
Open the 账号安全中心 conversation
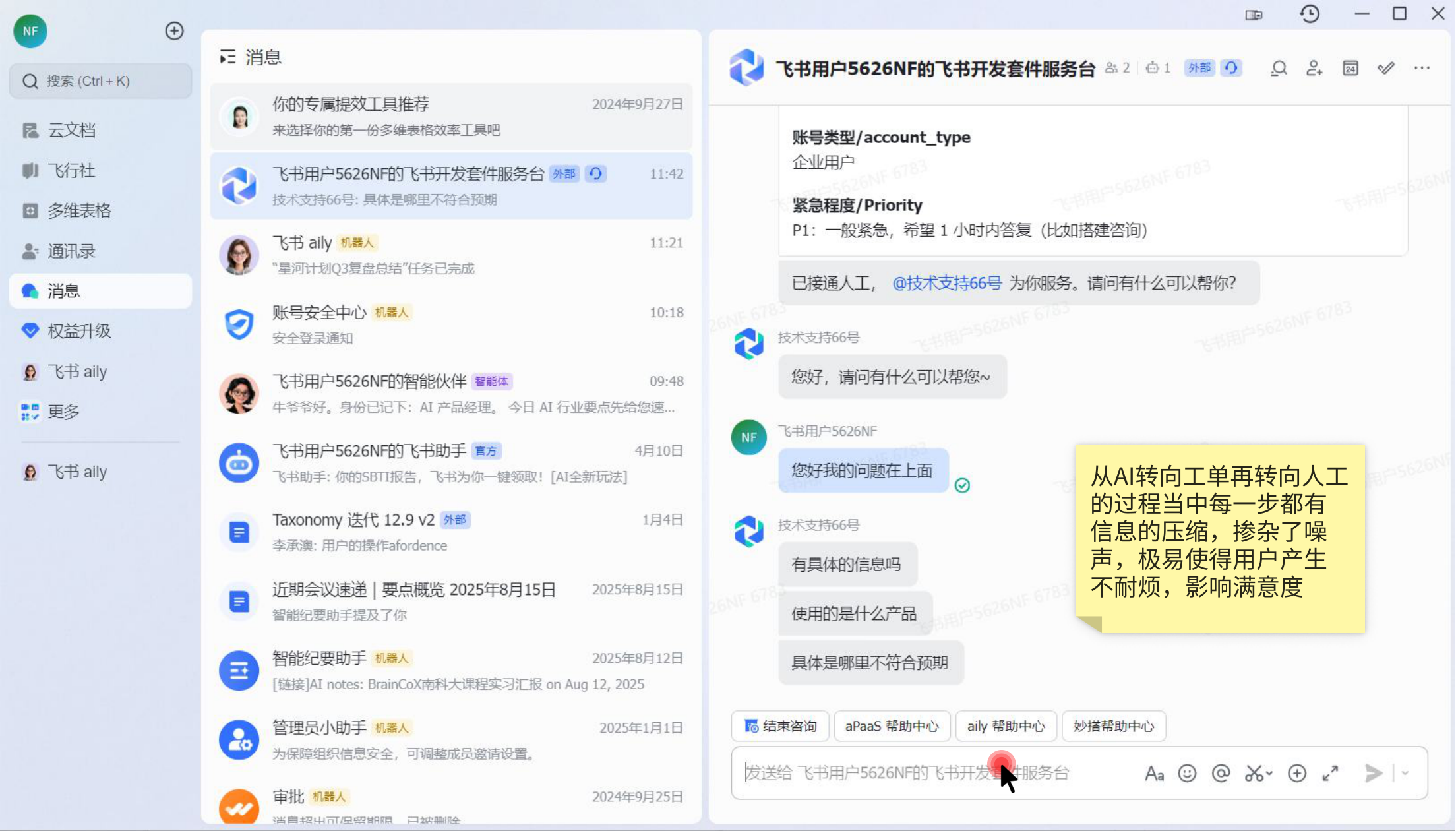point(451,324)
